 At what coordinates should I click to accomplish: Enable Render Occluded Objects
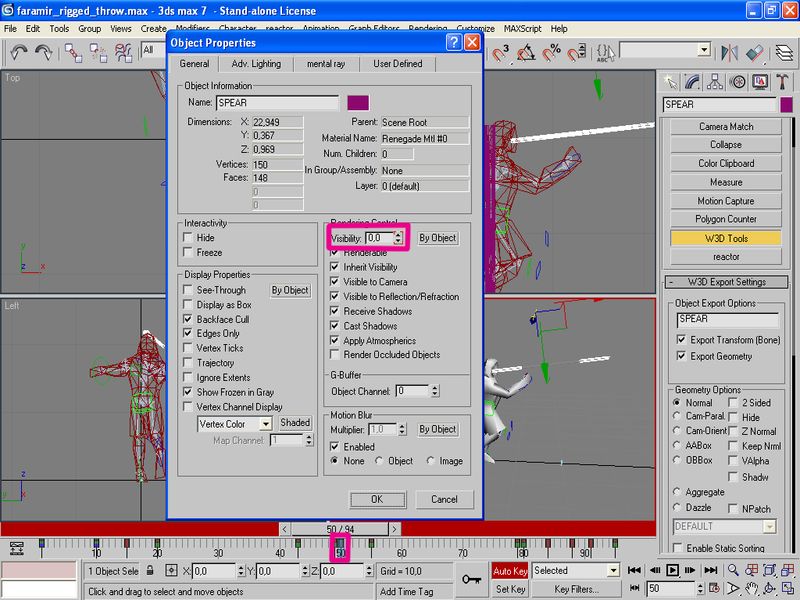pyautogui.click(x=335, y=355)
